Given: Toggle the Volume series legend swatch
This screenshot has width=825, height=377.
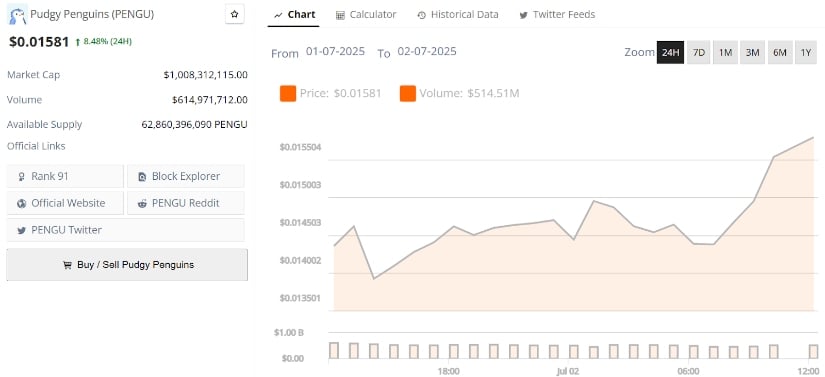Looking at the screenshot, I should tap(408, 94).
